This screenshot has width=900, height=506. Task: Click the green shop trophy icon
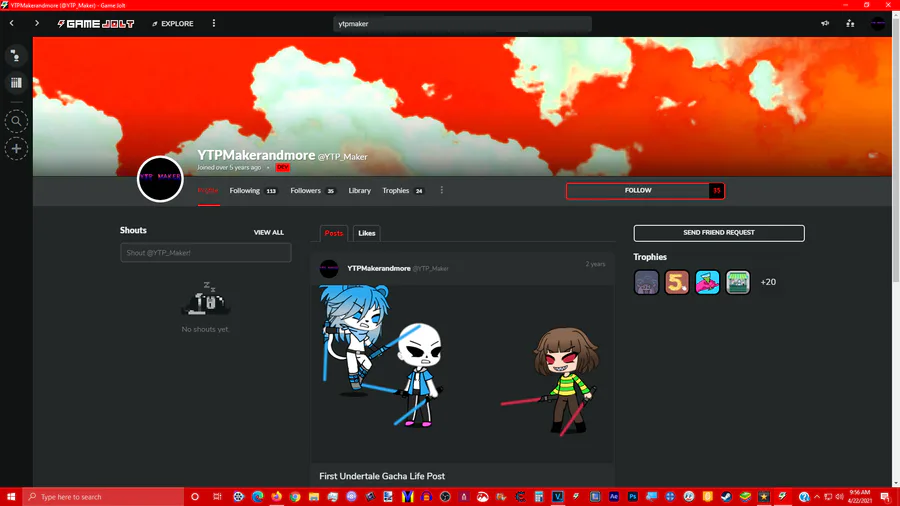pyautogui.click(x=738, y=282)
